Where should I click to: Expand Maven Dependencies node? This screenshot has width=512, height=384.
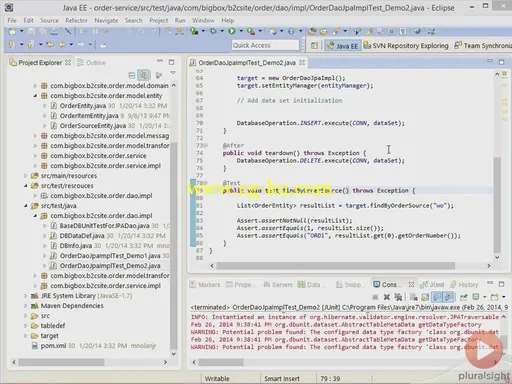[25, 306]
